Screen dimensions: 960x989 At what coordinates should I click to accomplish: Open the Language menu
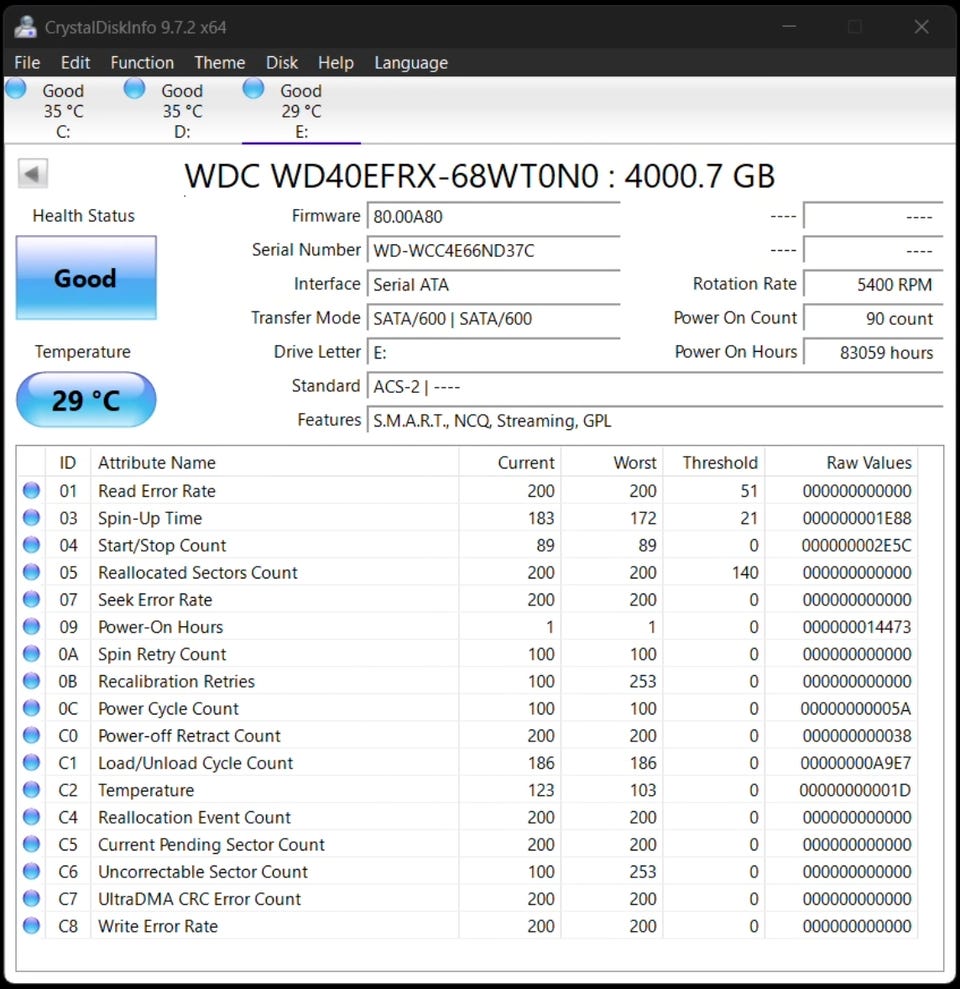[410, 62]
